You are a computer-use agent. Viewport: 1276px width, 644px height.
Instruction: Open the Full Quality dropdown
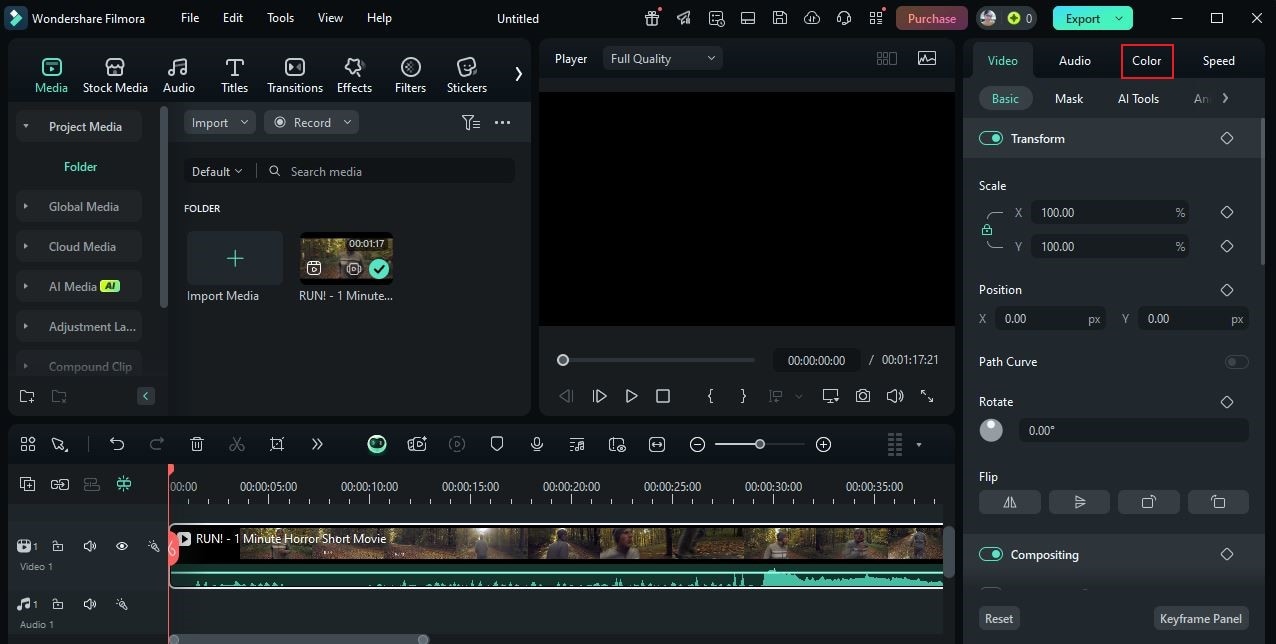pos(663,59)
